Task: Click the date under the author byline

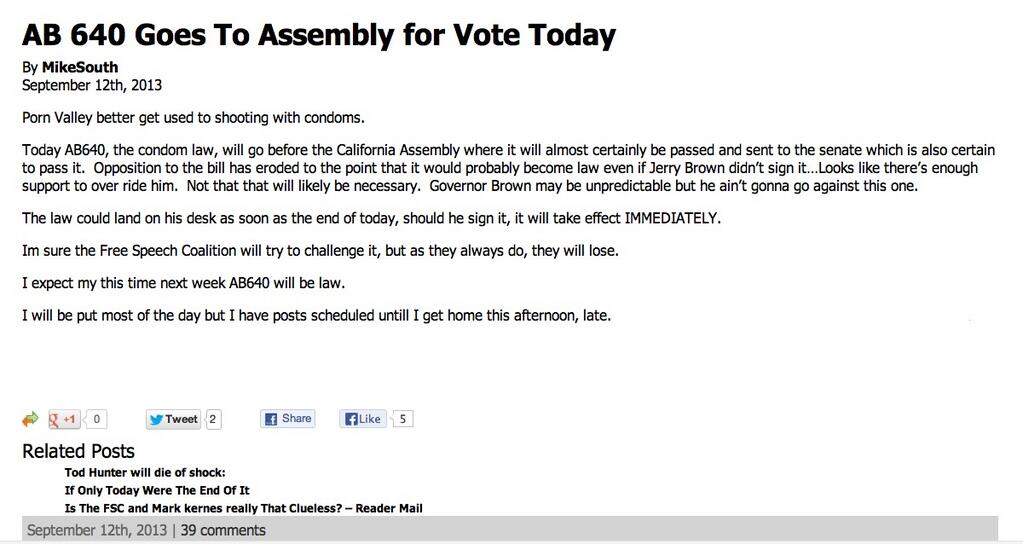Action: pos(92,85)
